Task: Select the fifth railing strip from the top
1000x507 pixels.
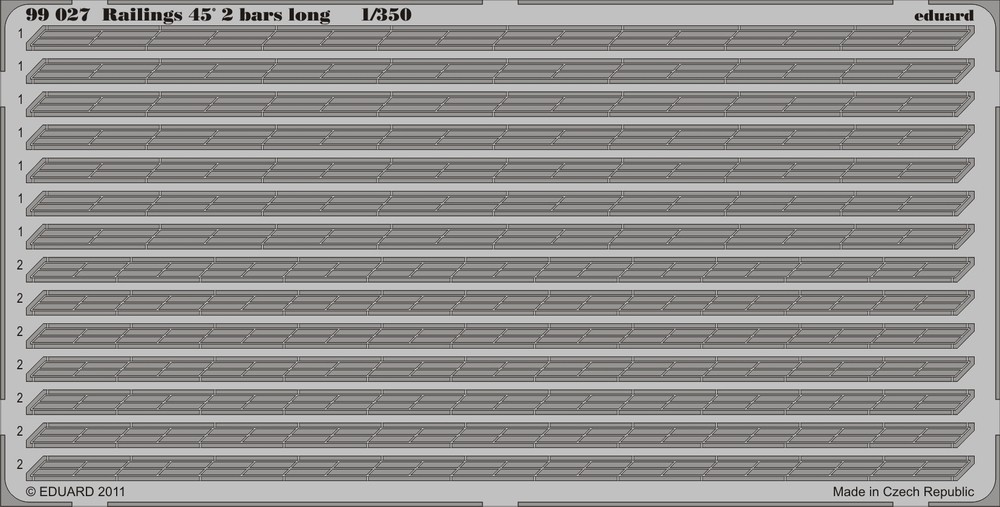Action: pos(500,170)
